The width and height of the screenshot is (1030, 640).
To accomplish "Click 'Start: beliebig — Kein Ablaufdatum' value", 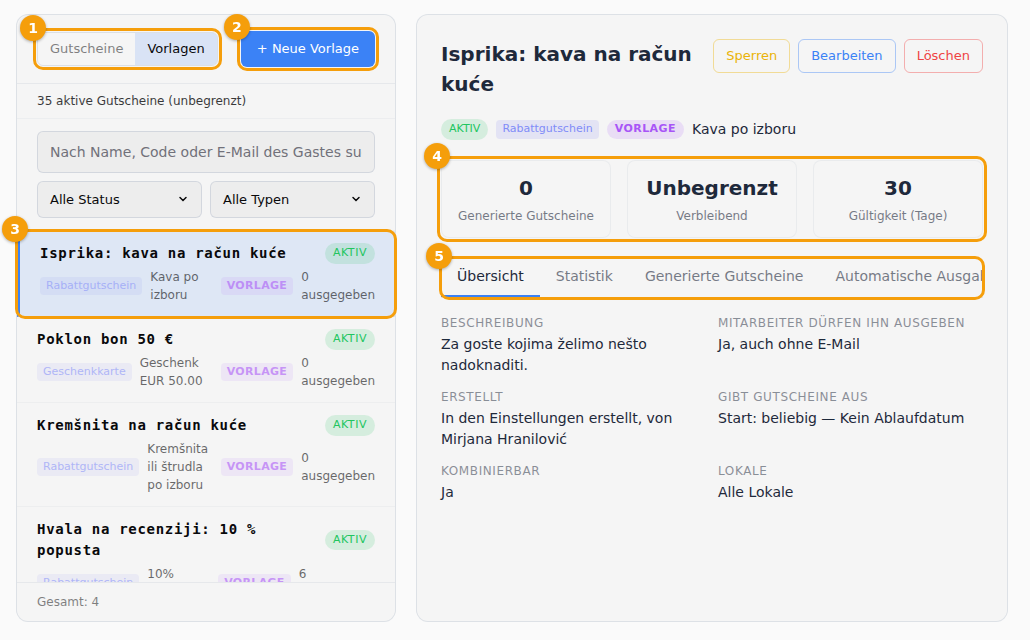I will [x=841, y=419].
